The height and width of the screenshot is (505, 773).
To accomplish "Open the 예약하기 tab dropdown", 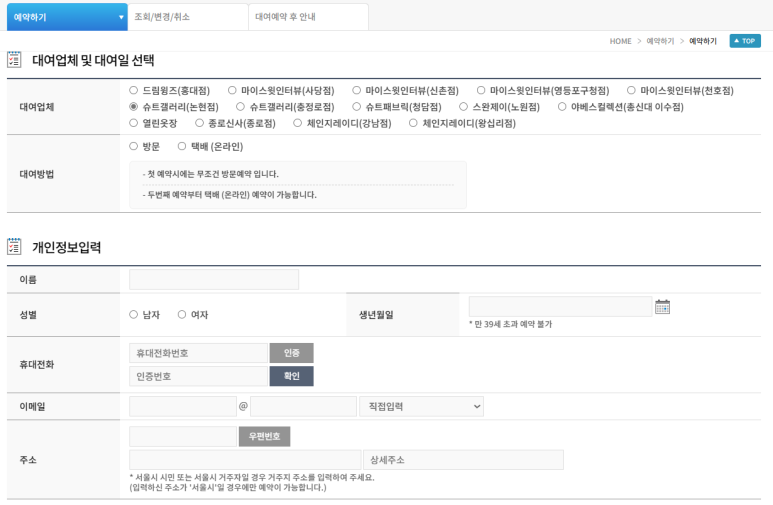I will point(67,17).
